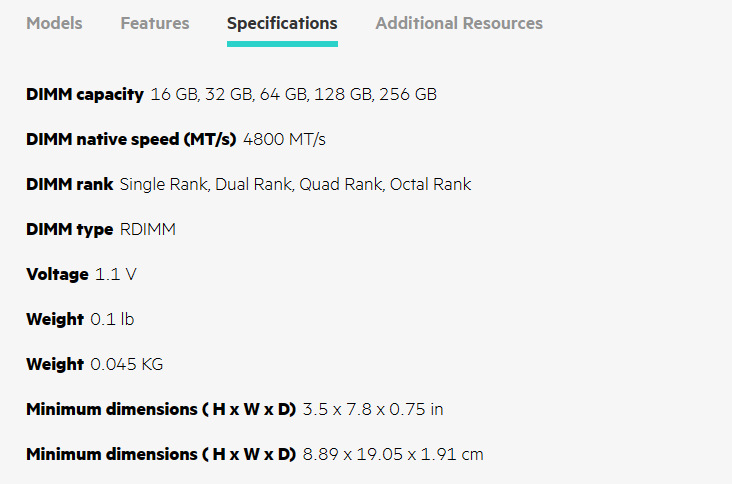This screenshot has height=484, width=732.
Task: Click the Voltage label
Action: coord(57,274)
